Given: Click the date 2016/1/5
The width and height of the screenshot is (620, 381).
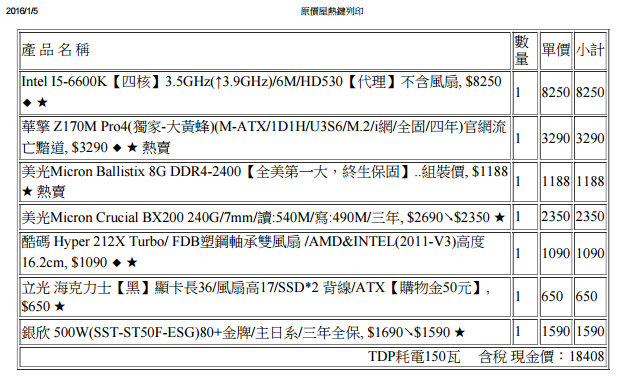Looking at the screenshot, I should 22,11.
